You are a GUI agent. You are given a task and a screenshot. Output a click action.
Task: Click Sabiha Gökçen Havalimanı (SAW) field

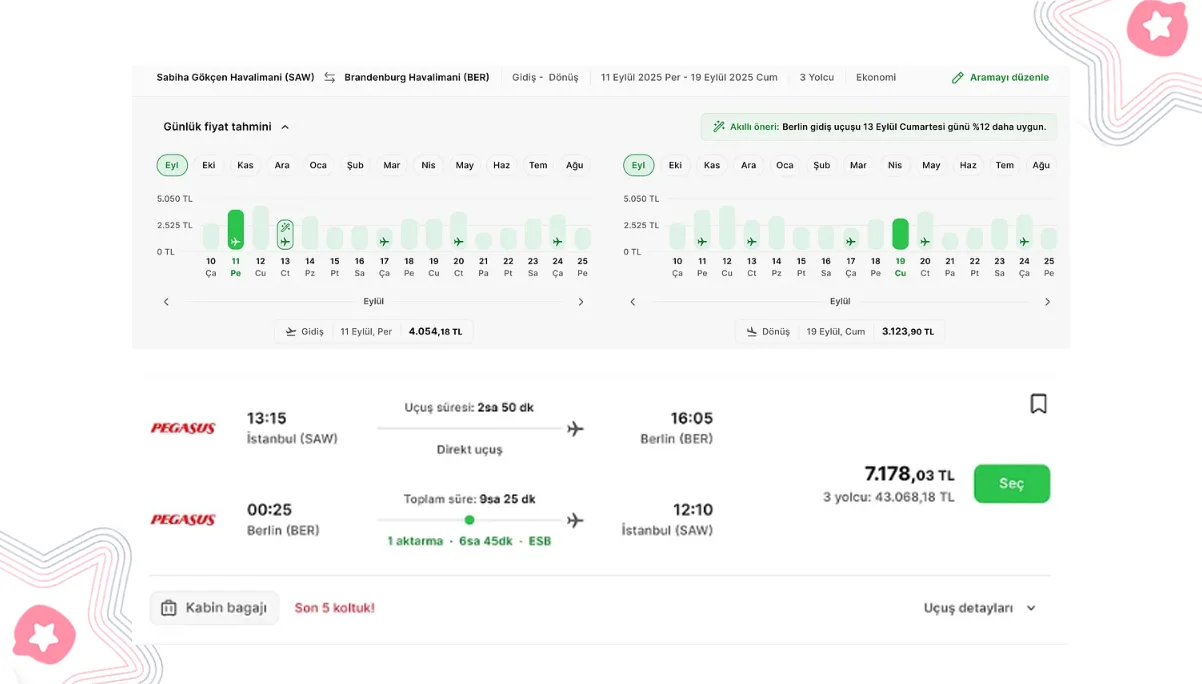pyautogui.click(x=235, y=78)
